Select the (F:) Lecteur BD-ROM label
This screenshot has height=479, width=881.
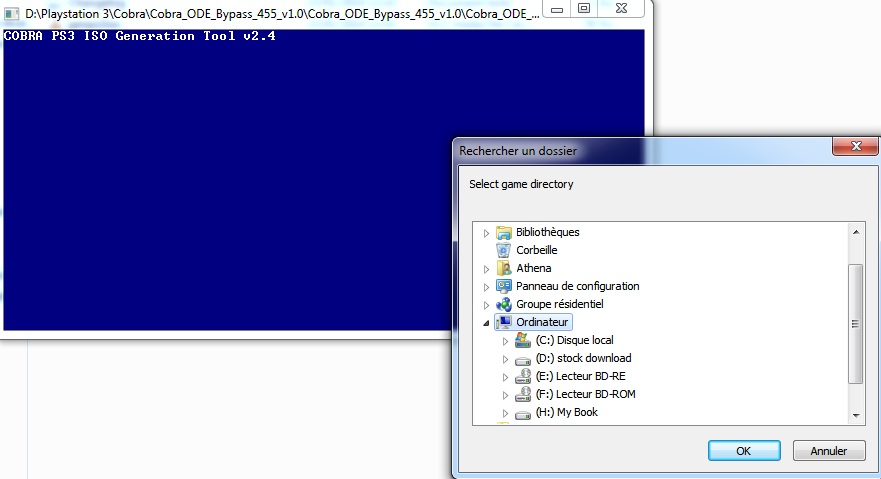coord(585,394)
